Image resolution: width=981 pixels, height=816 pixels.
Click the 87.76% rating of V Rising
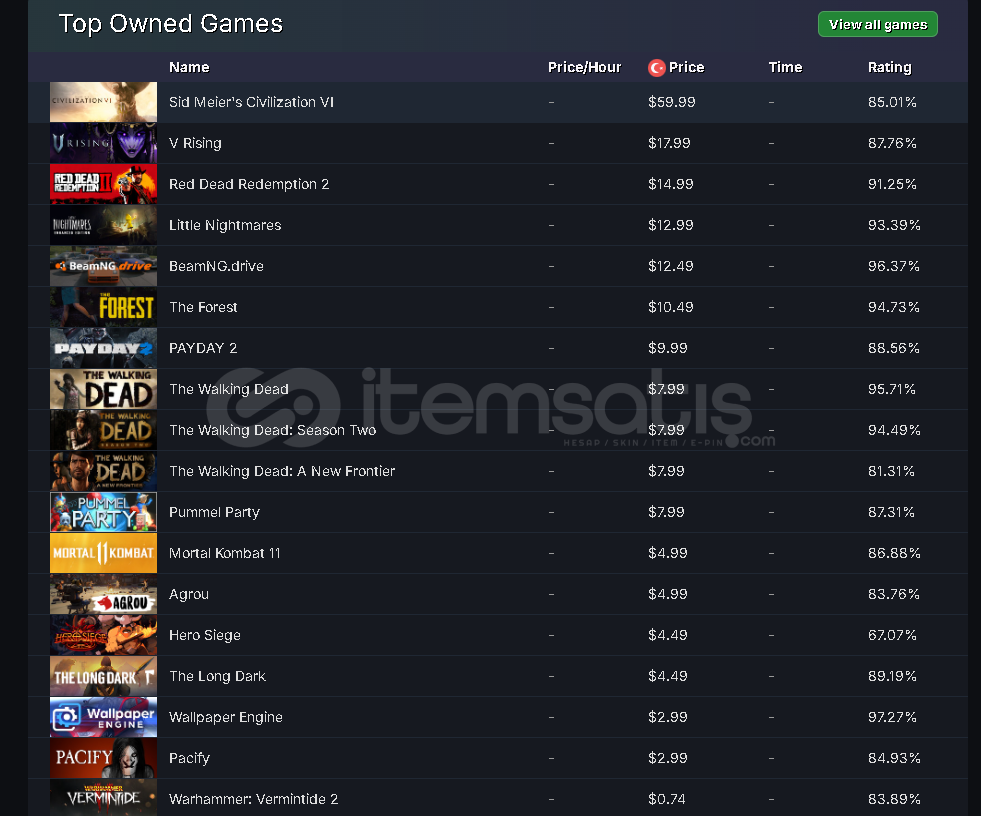coord(892,143)
